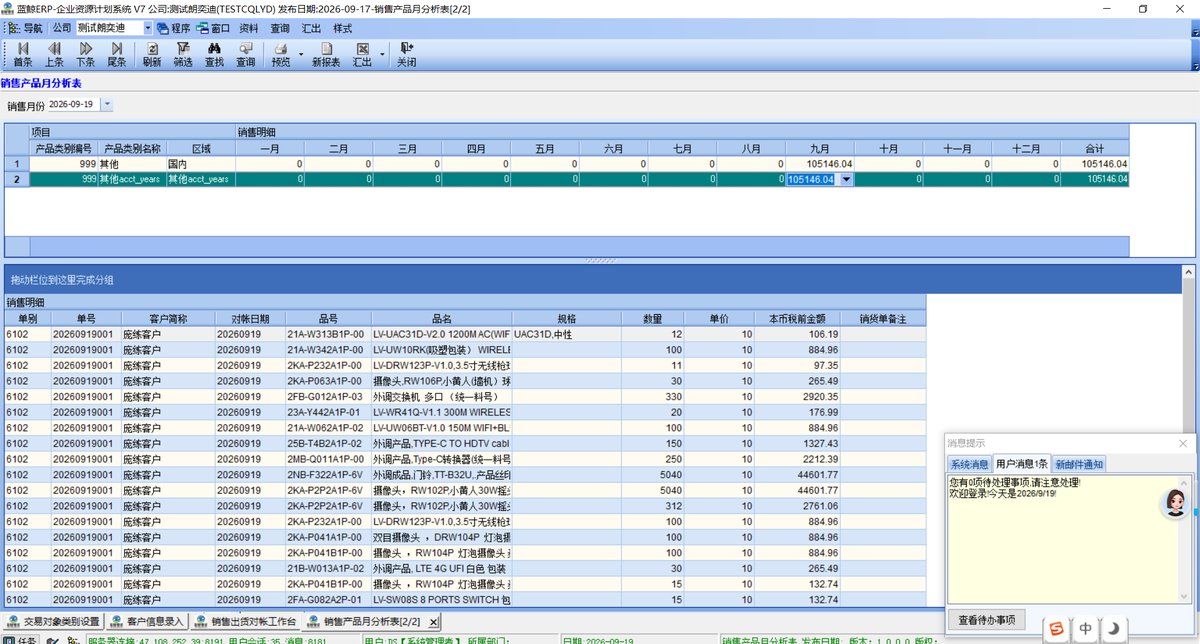This screenshot has height=644, width=1200.
Task: Click the 九月 column header
Action: click(819, 148)
